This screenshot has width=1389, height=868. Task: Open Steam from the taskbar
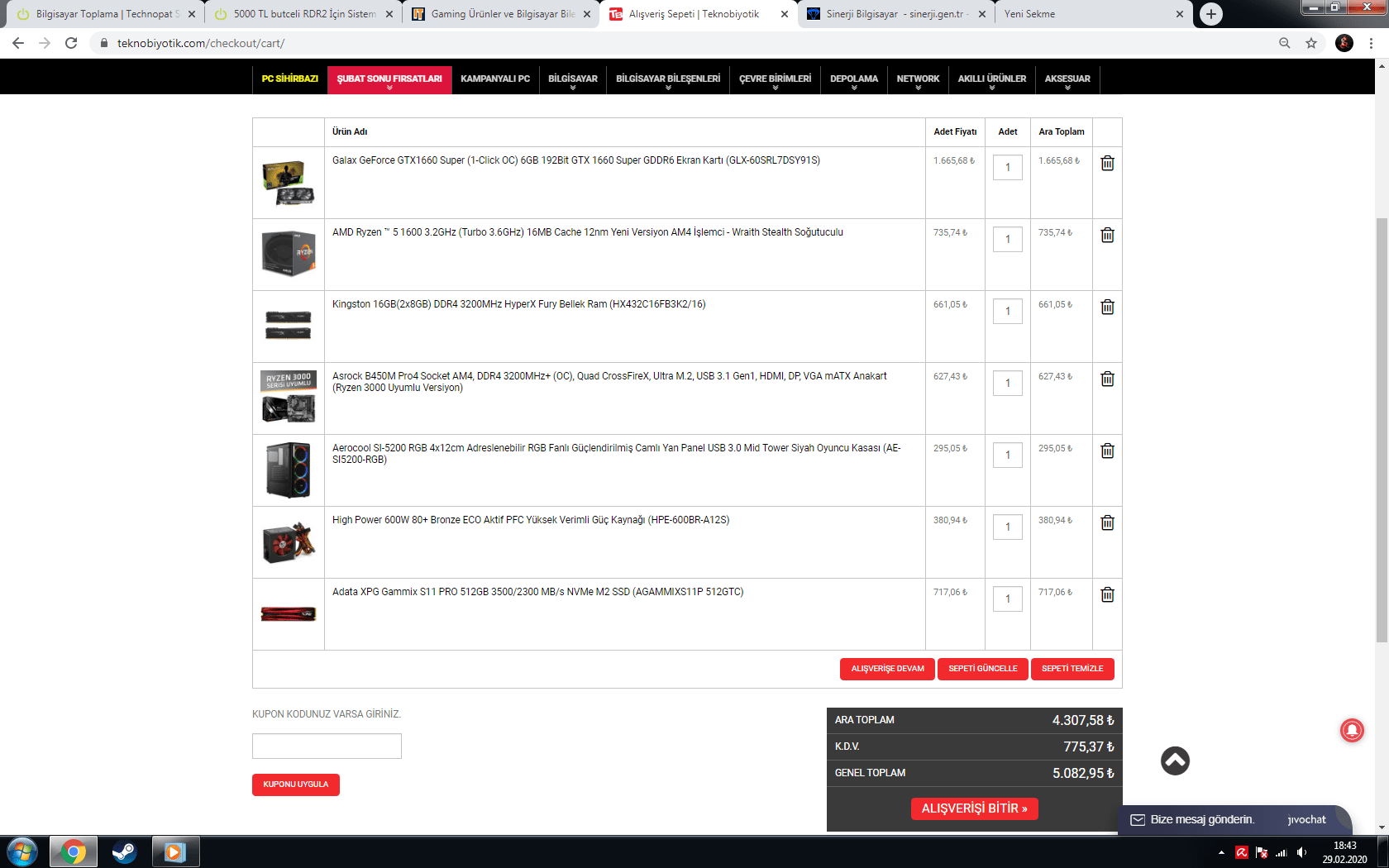point(124,851)
